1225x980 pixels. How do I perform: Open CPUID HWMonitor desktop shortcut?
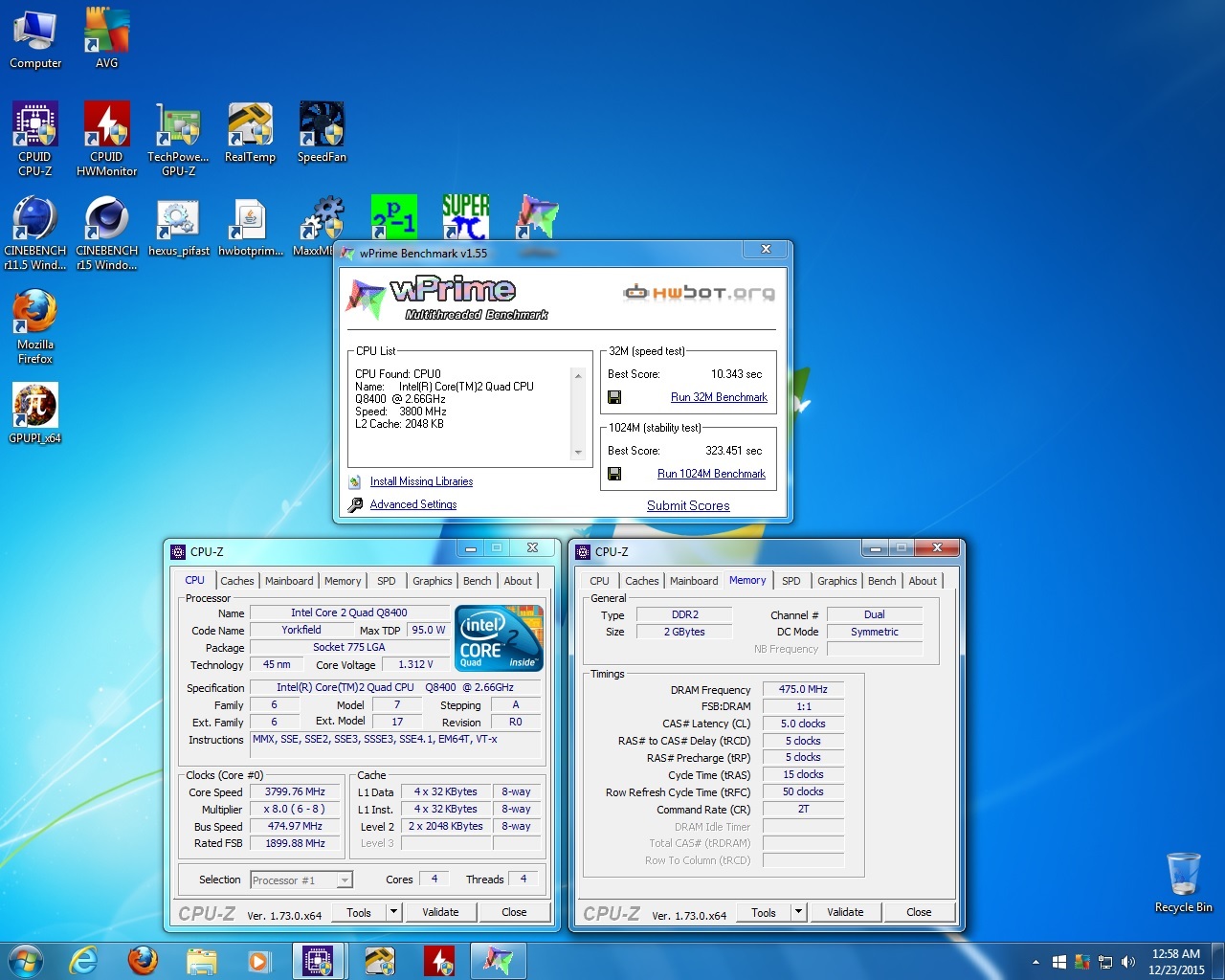106,140
